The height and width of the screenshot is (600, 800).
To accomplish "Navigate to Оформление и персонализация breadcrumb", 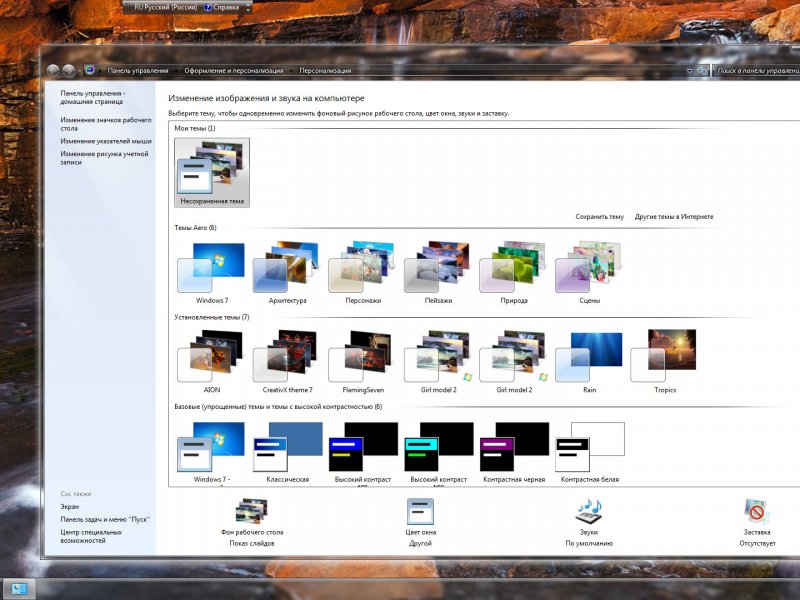I will click(234, 70).
